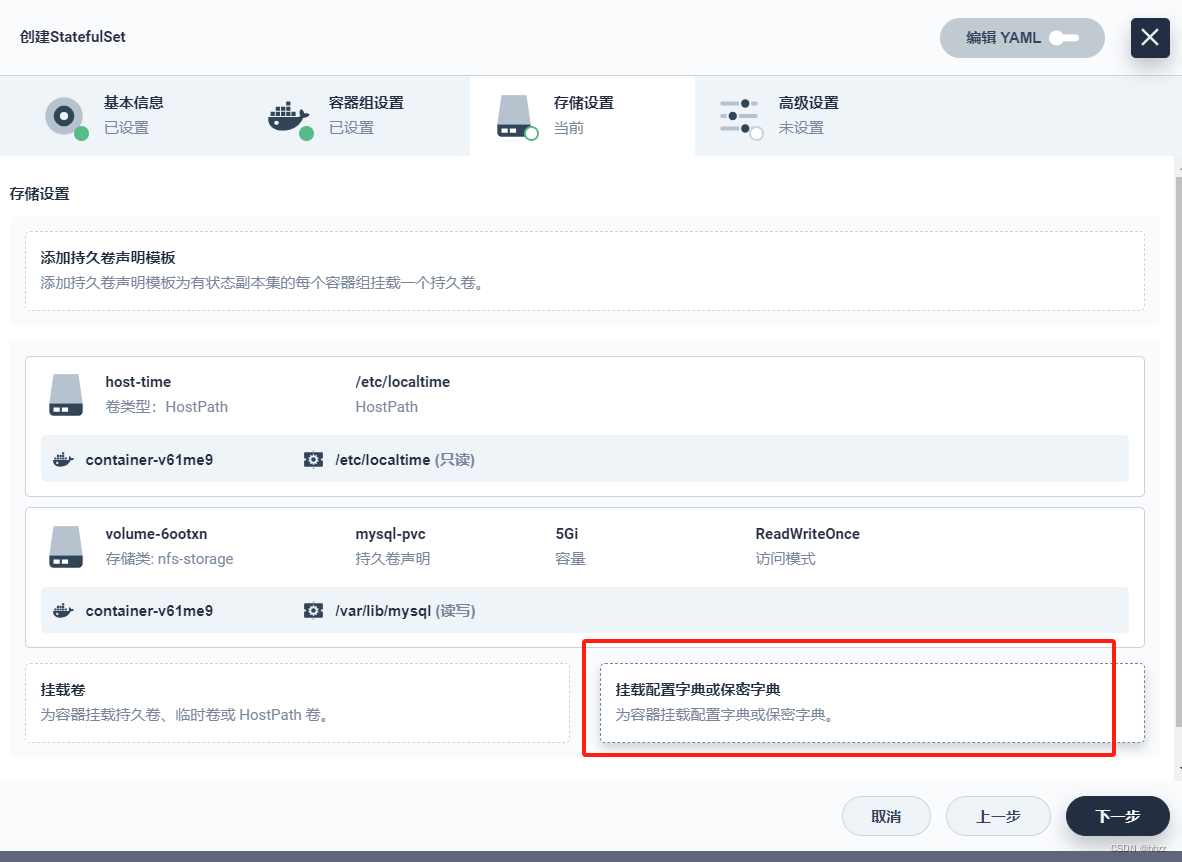This screenshot has height=862, width=1182.
Task: Click the 添加持久卷声明模板 card
Action: point(582,268)
